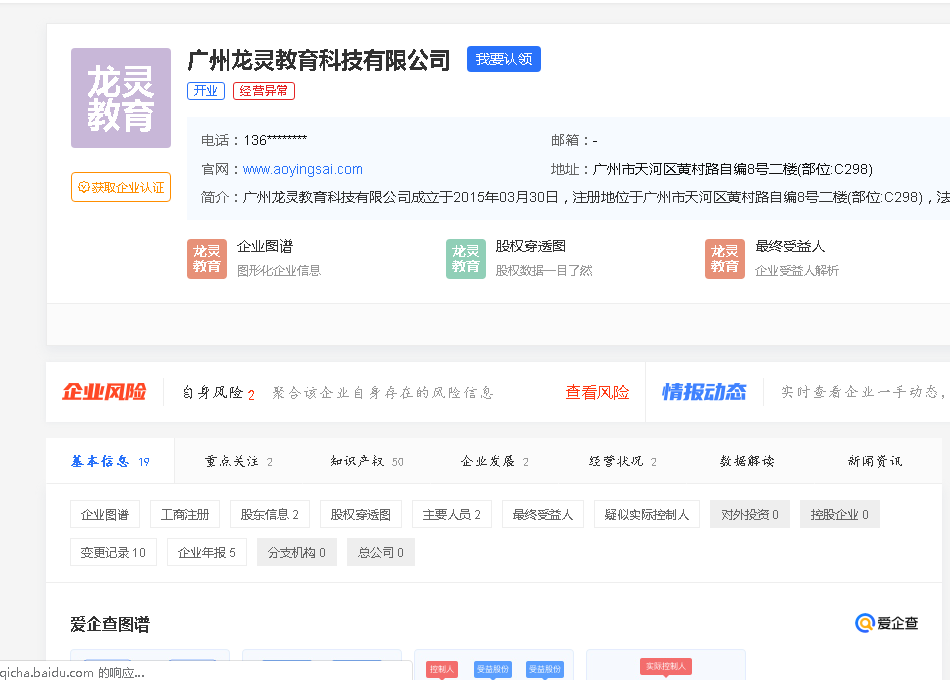Click the 实际控制人 red tag thumbnail
The width and height of the screenshot is (950, 680).
pos(665,667)
